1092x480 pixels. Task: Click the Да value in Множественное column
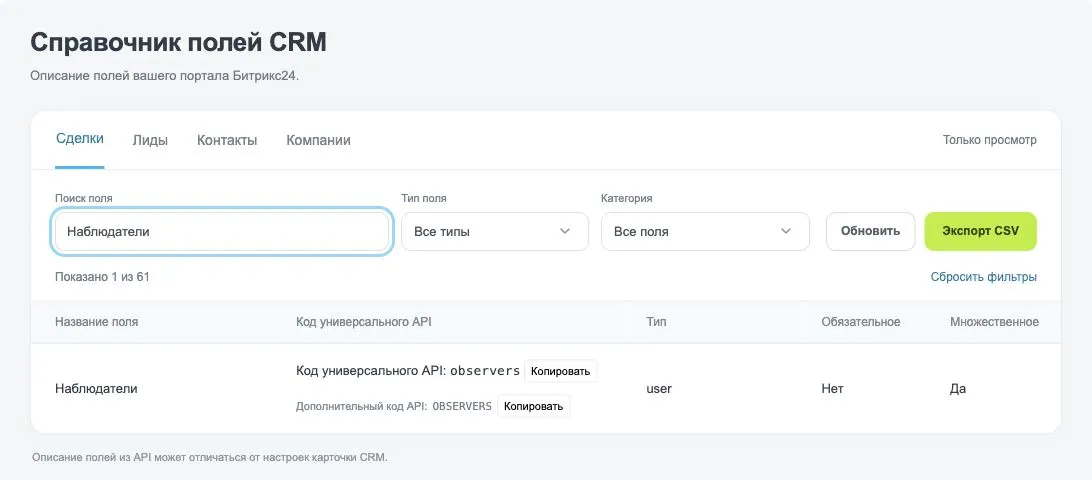pyautogui.click(x=958, y=389)
